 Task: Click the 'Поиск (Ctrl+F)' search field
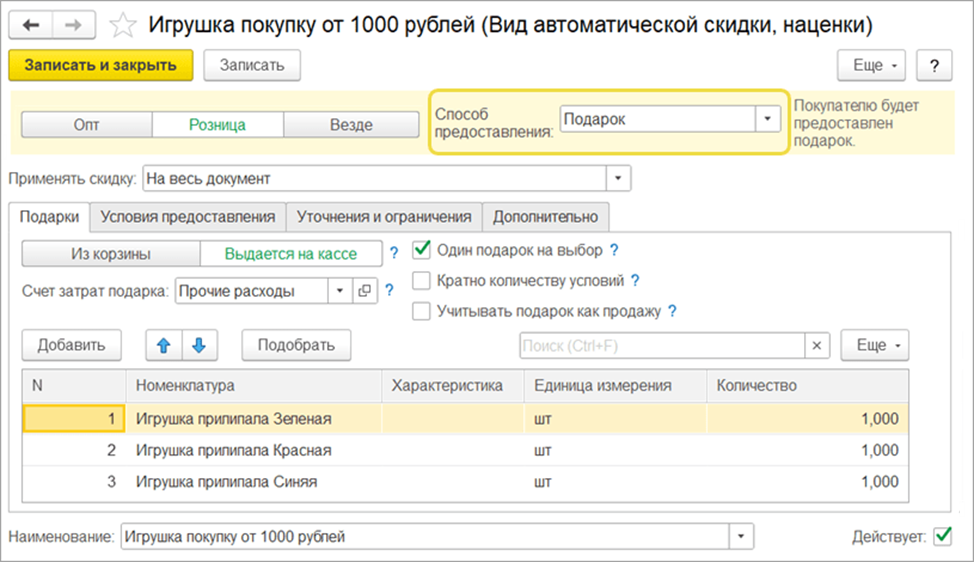pos(661,345)
